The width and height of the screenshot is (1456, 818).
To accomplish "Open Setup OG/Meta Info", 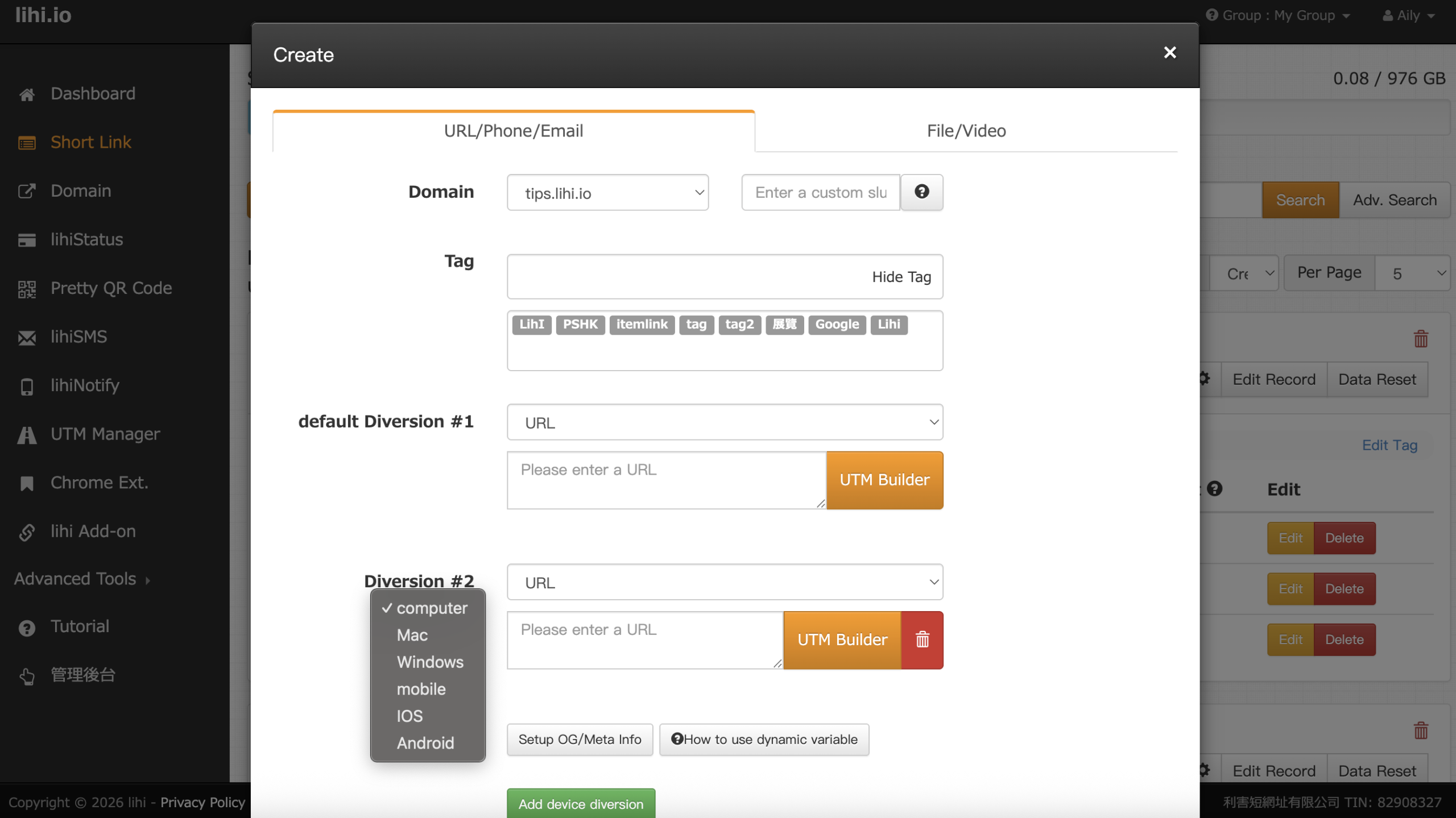I will tap(580, 739).
